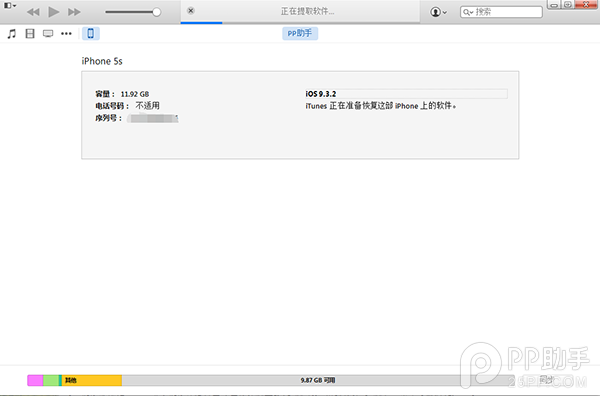This screenshot has width=600, height=396.
Task: Click the search input field
Action: point(501,12)
